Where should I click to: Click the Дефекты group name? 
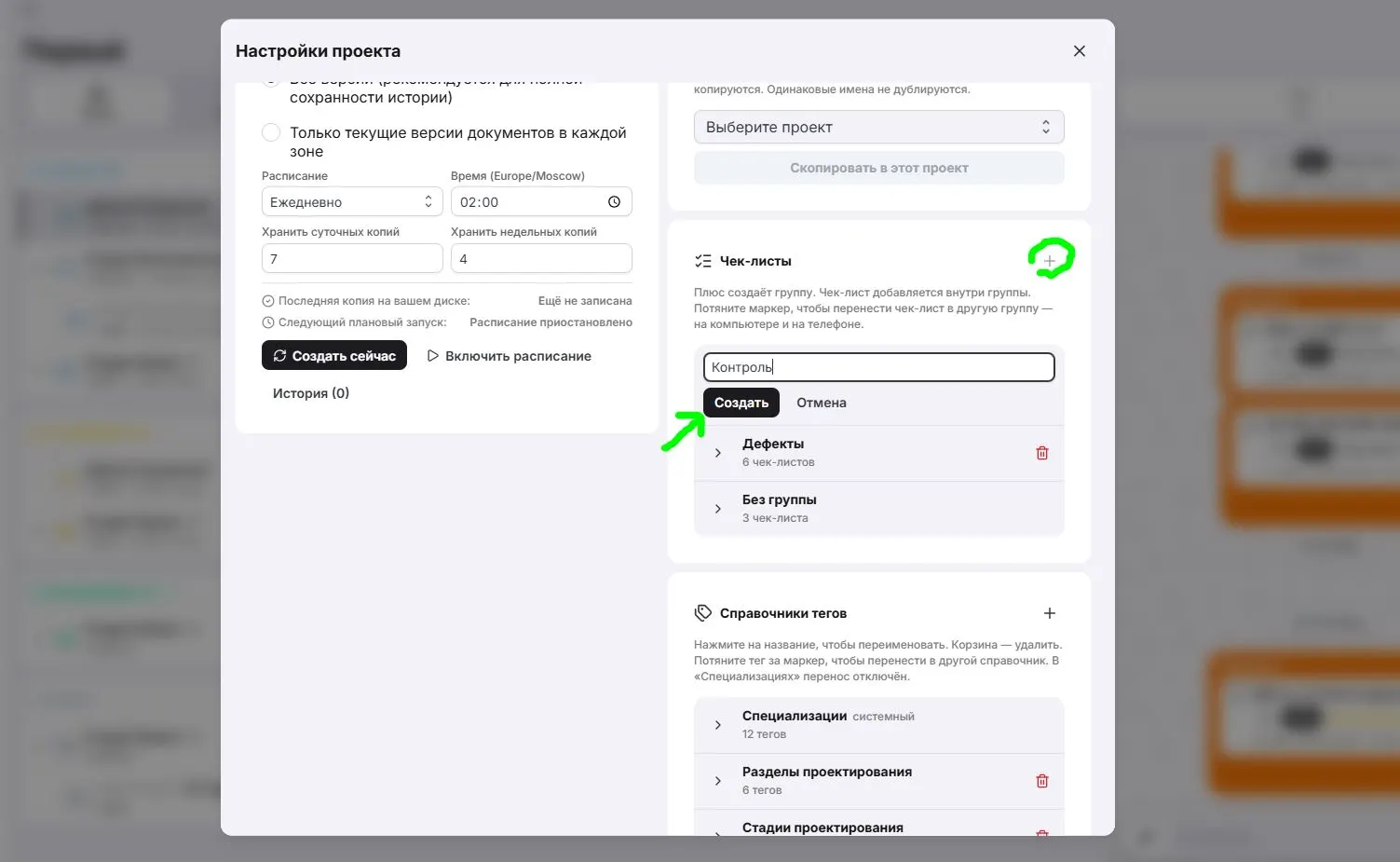coord(773,444)
